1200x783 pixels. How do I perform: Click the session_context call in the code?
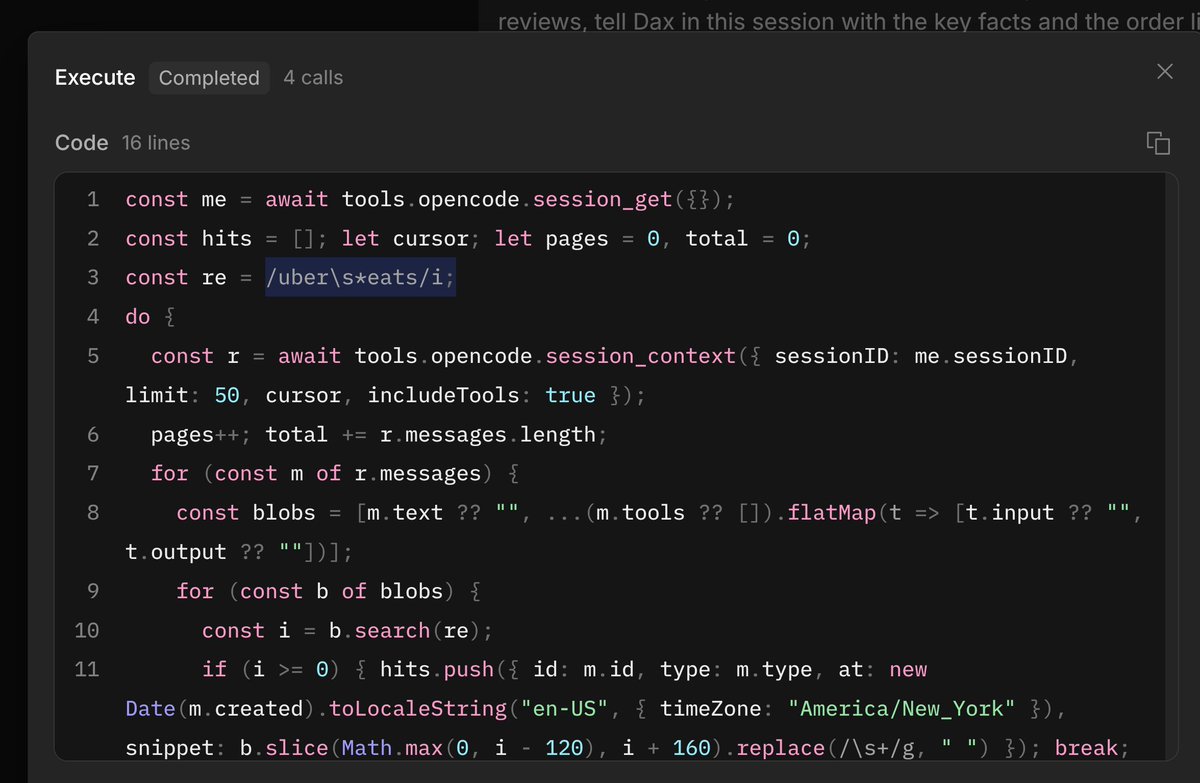tap(641, 356)
